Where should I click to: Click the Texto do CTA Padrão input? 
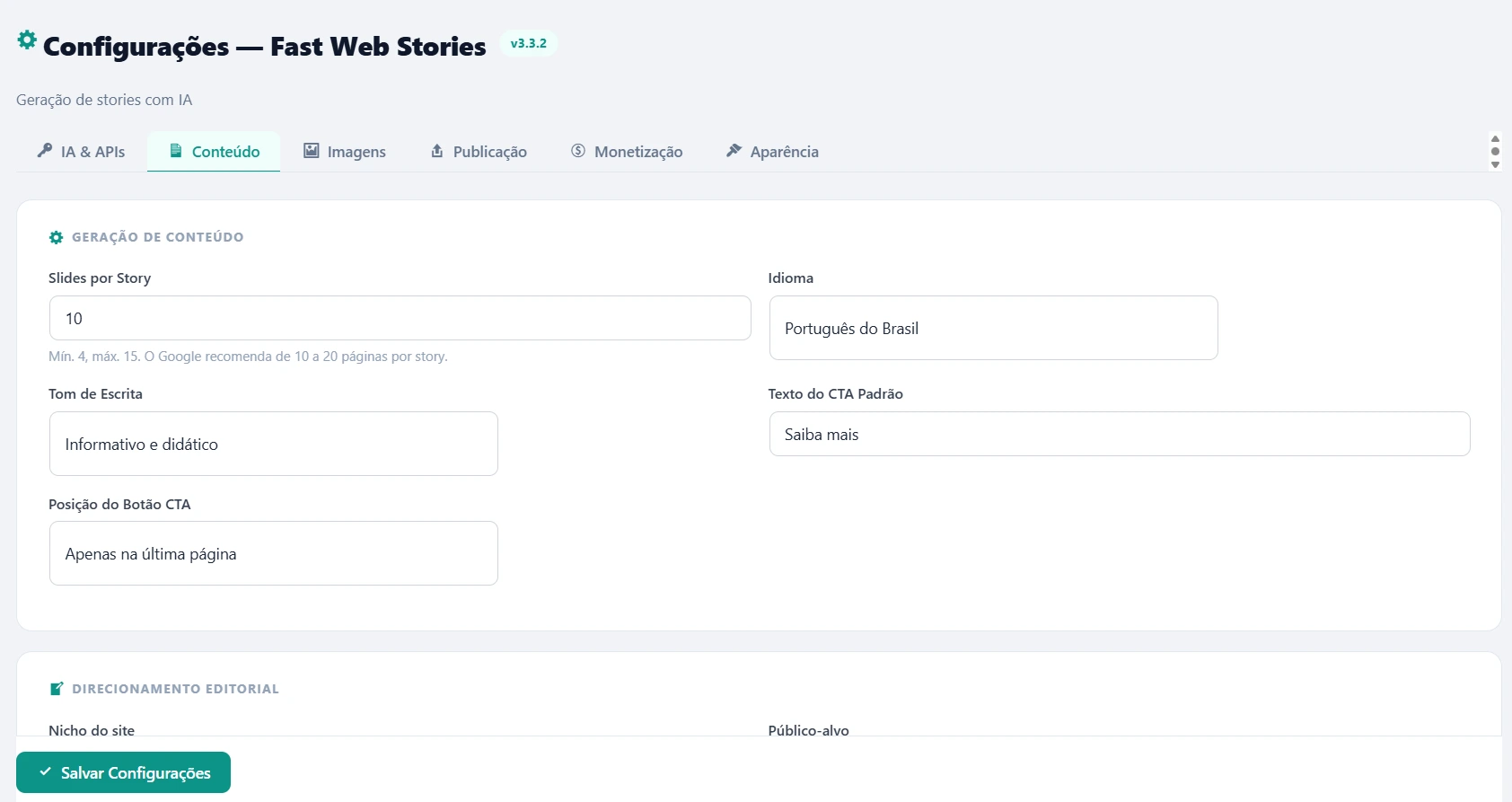1120,434
